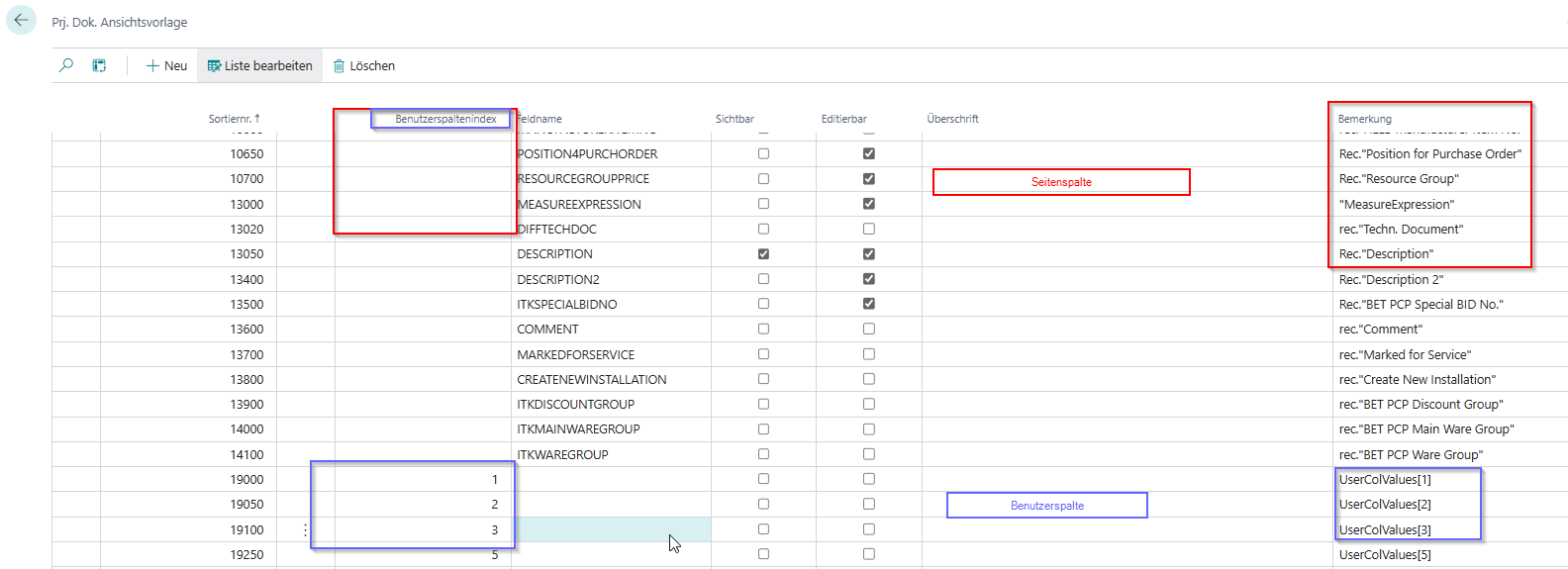Screen dimensions: 1568x569
Task: Sort by Sortiernr. column header
Action: pyautogui.click(x=234, y=119)
